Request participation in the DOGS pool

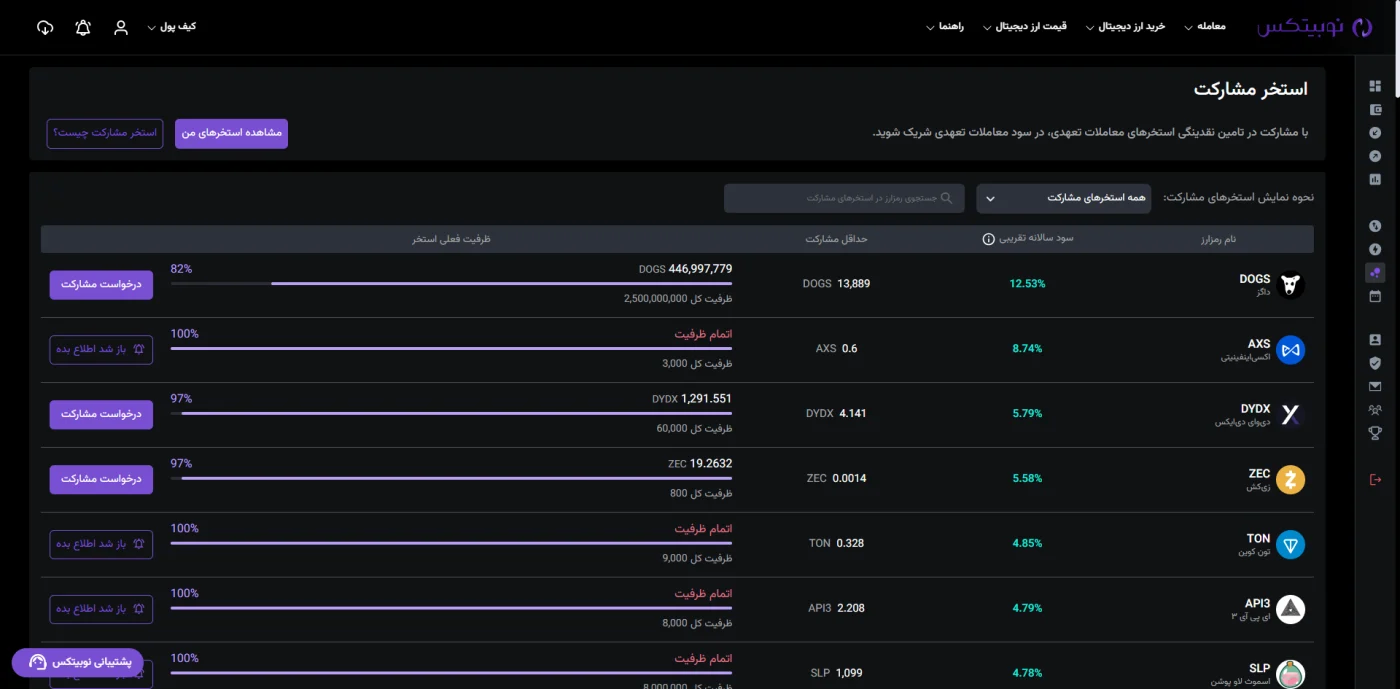pyautogui.click(x=101, y=285)
